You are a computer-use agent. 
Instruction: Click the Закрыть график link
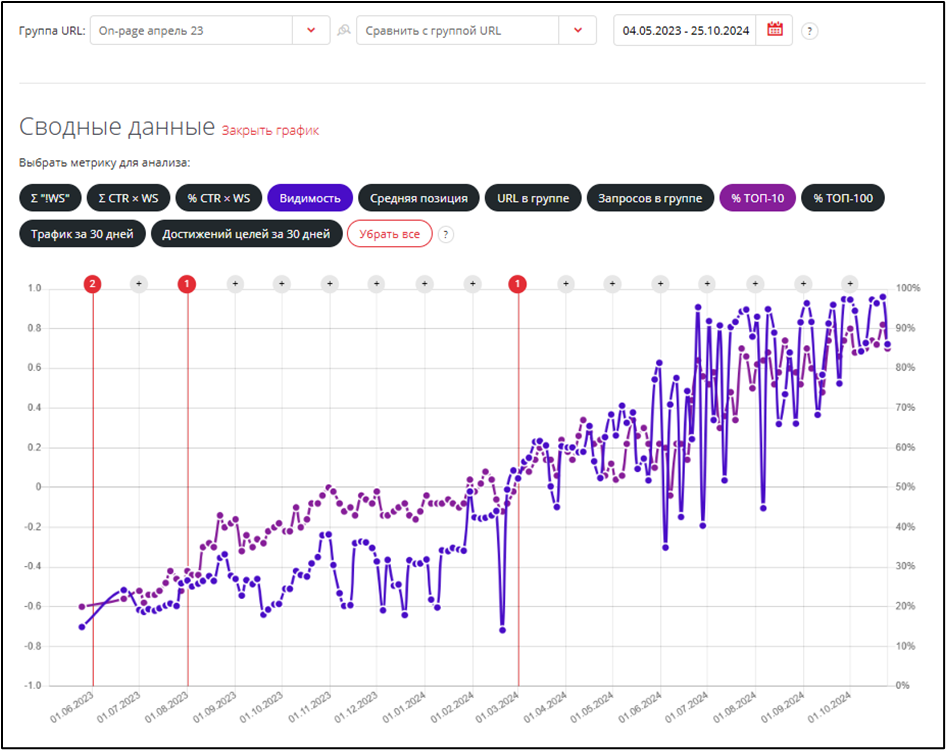point(270,130)
